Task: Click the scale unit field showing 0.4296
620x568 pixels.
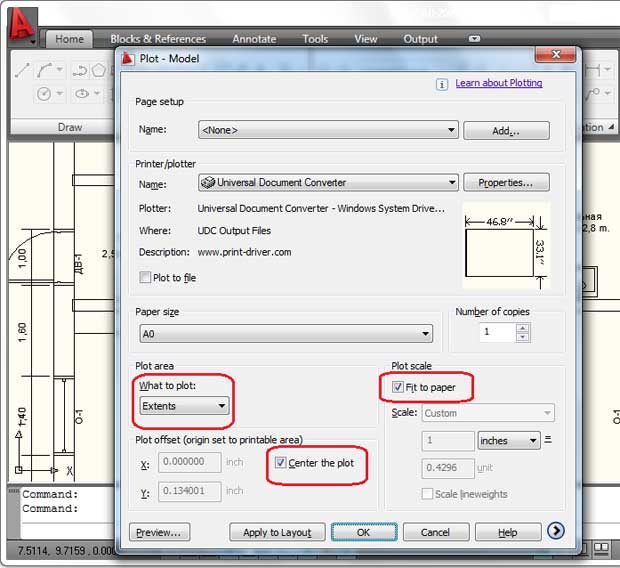Action: [x=448, y=468]
